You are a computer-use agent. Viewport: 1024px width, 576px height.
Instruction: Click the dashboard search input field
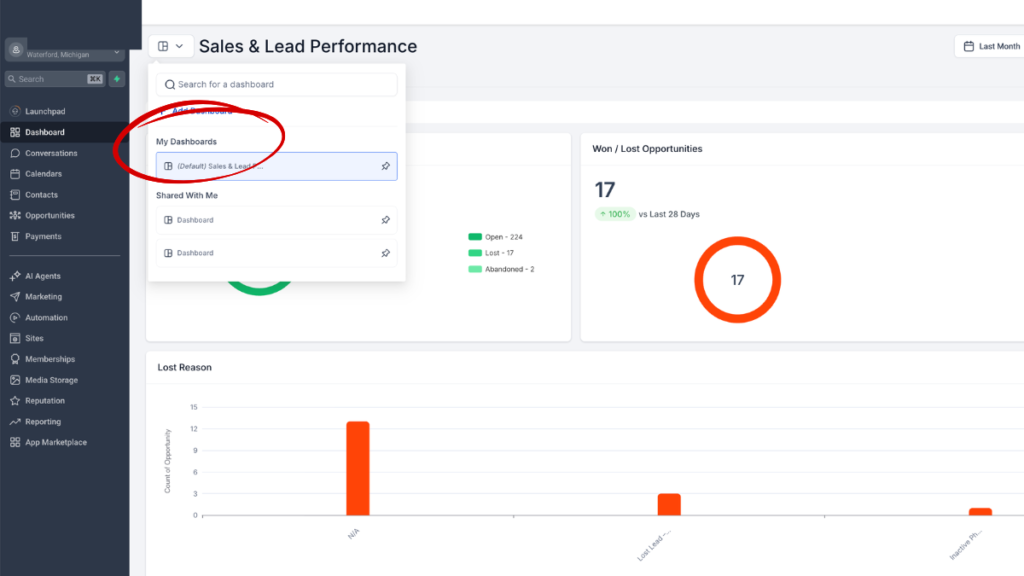click(276, 84)
